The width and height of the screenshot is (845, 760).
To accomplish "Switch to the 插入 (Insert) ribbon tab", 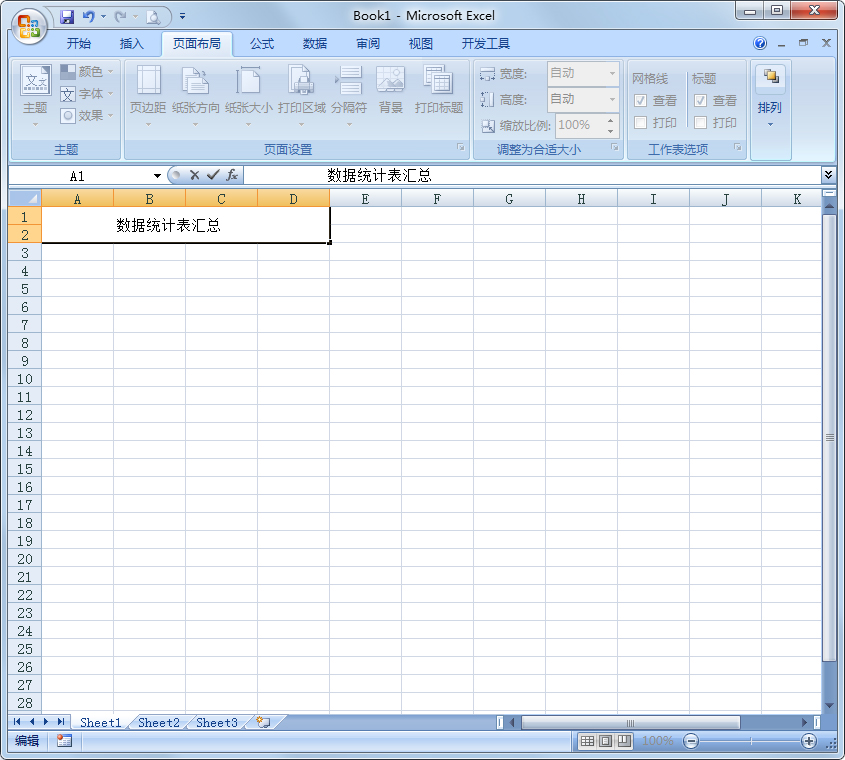I will click(135, 43).
